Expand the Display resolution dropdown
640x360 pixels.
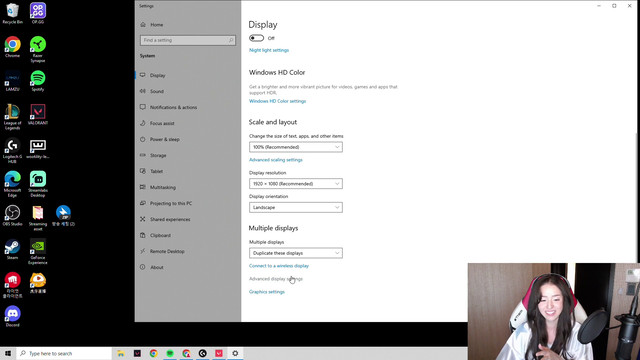tap(296, 184)
